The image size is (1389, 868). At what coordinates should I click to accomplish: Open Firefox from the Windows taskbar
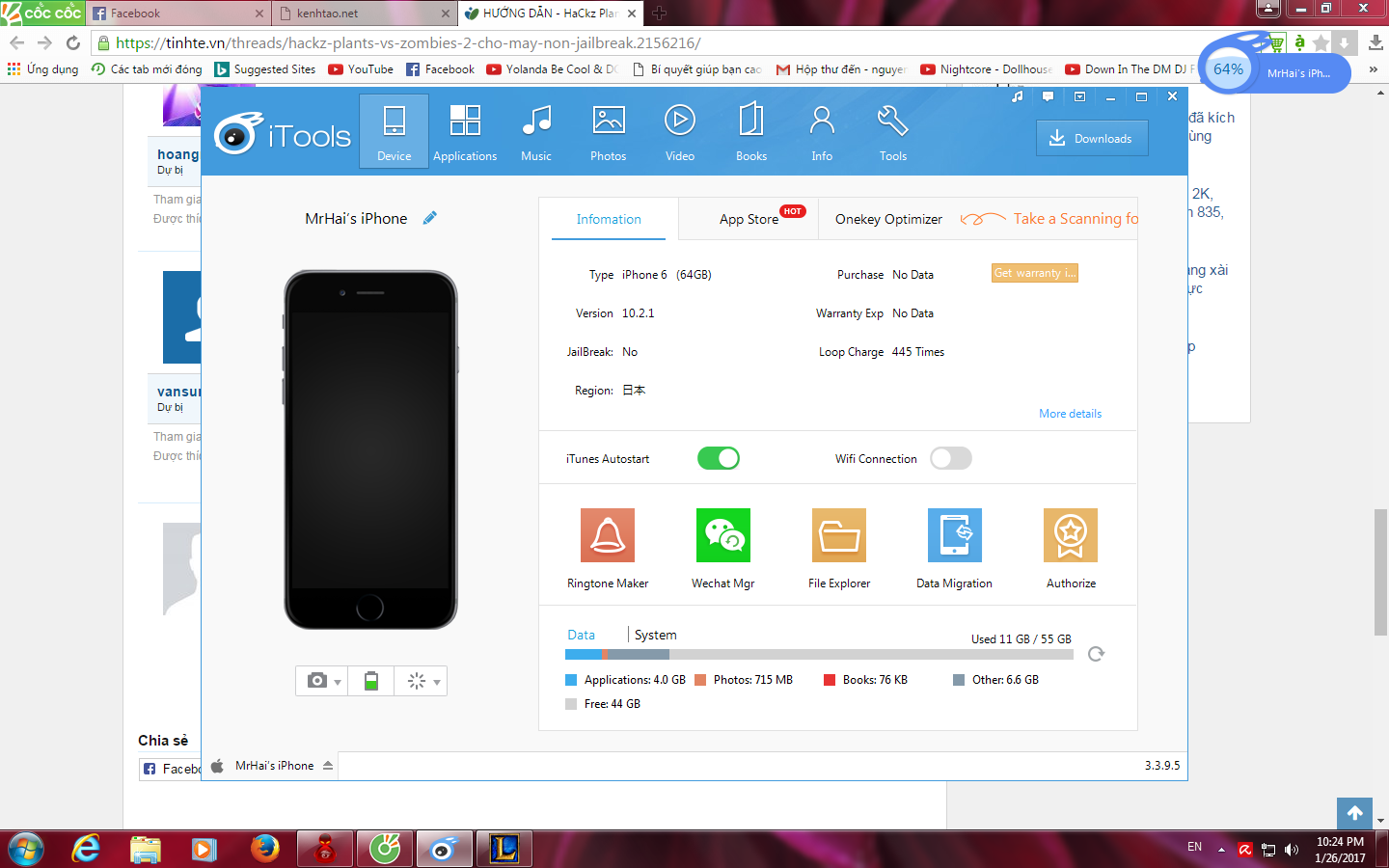click(264, 849)
